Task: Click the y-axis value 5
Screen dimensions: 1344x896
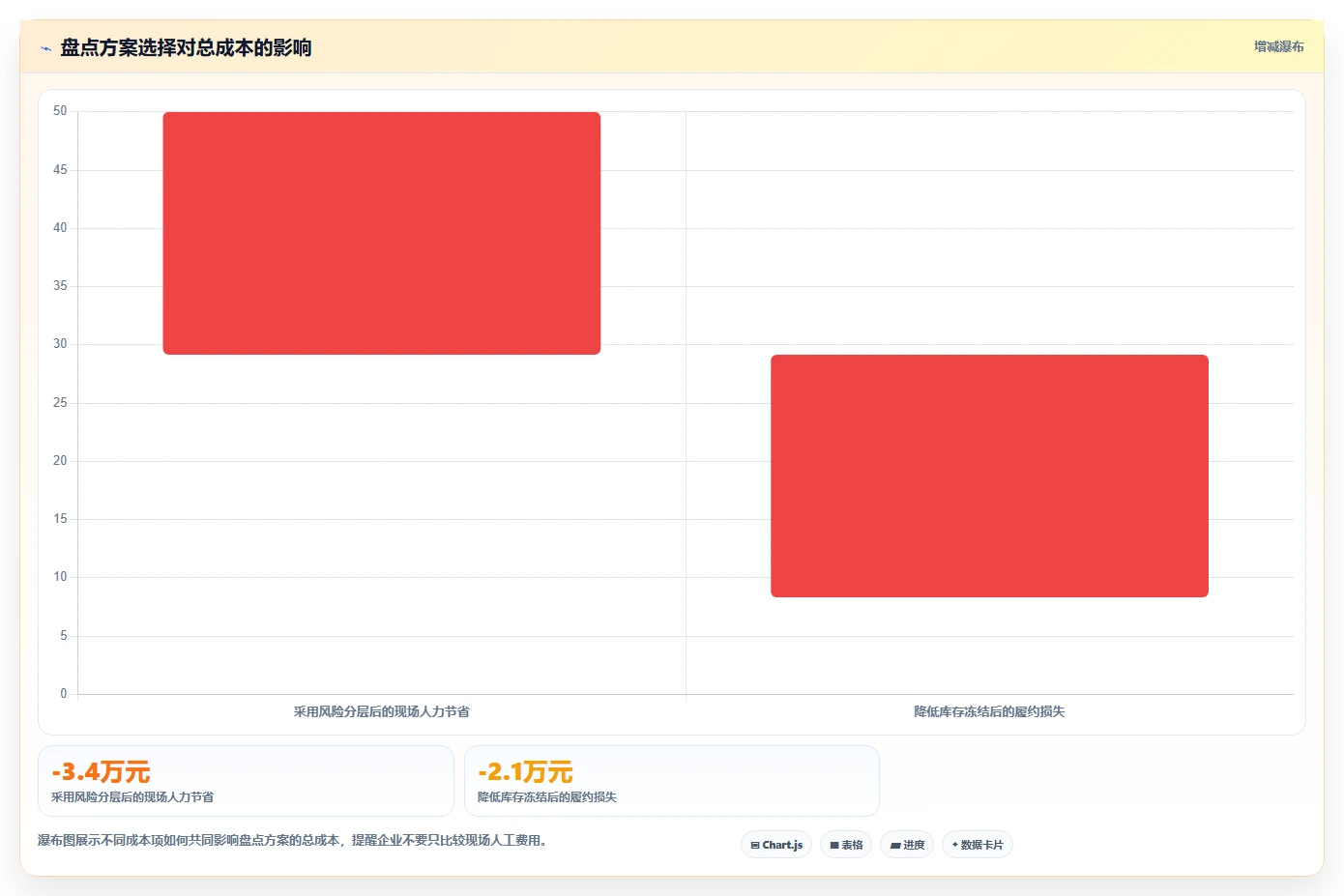Action: (x=64, y=636)
